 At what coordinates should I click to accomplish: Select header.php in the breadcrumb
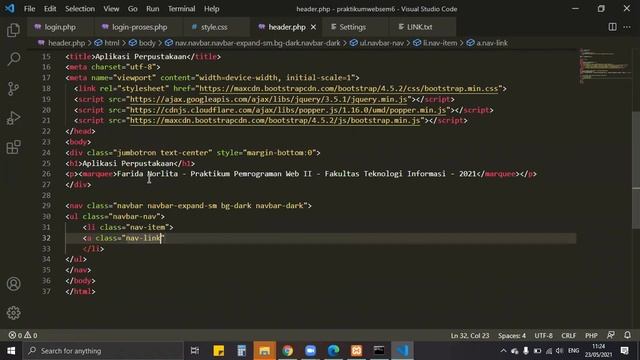tap(67, 43)
